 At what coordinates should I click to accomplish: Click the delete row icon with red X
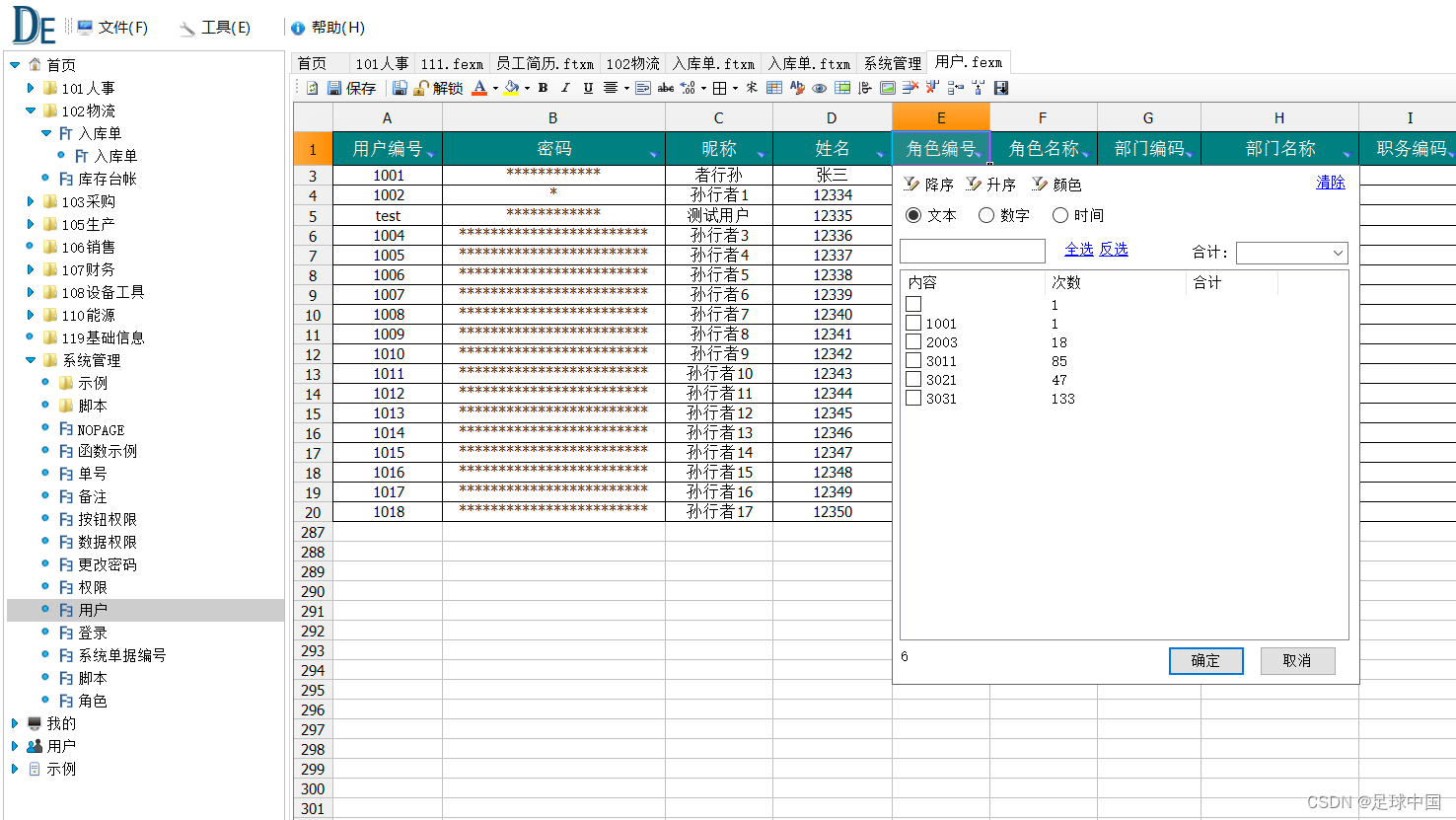910,88
